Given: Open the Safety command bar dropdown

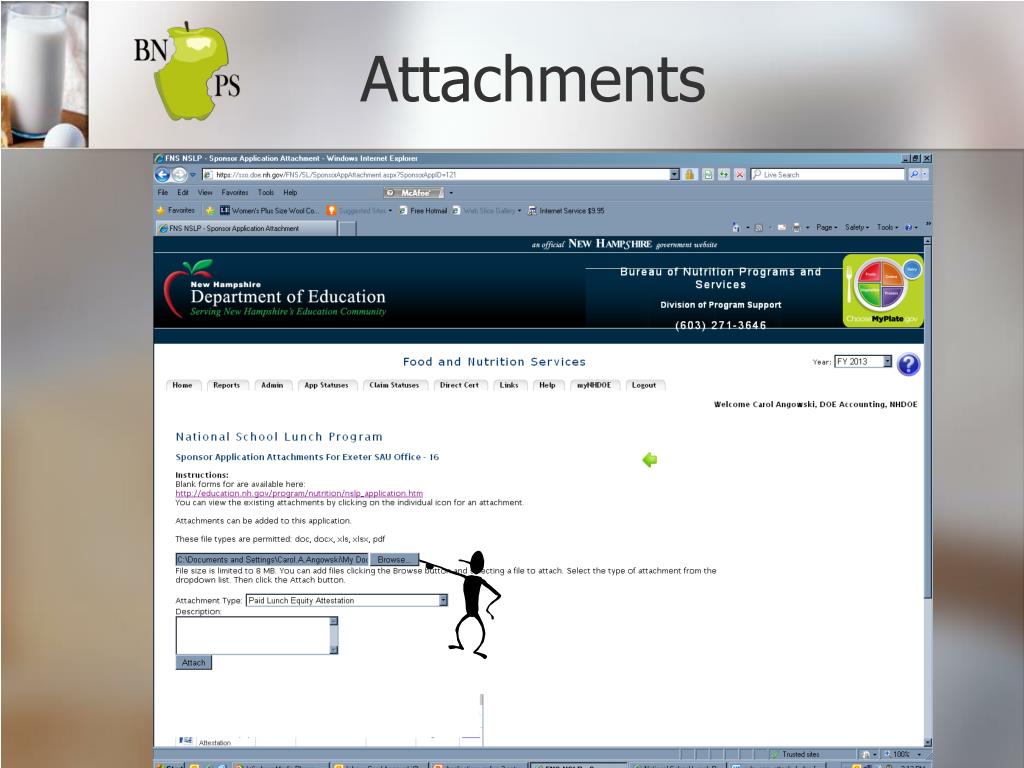Looking at the screenshot, I should [x=857, y=227].
